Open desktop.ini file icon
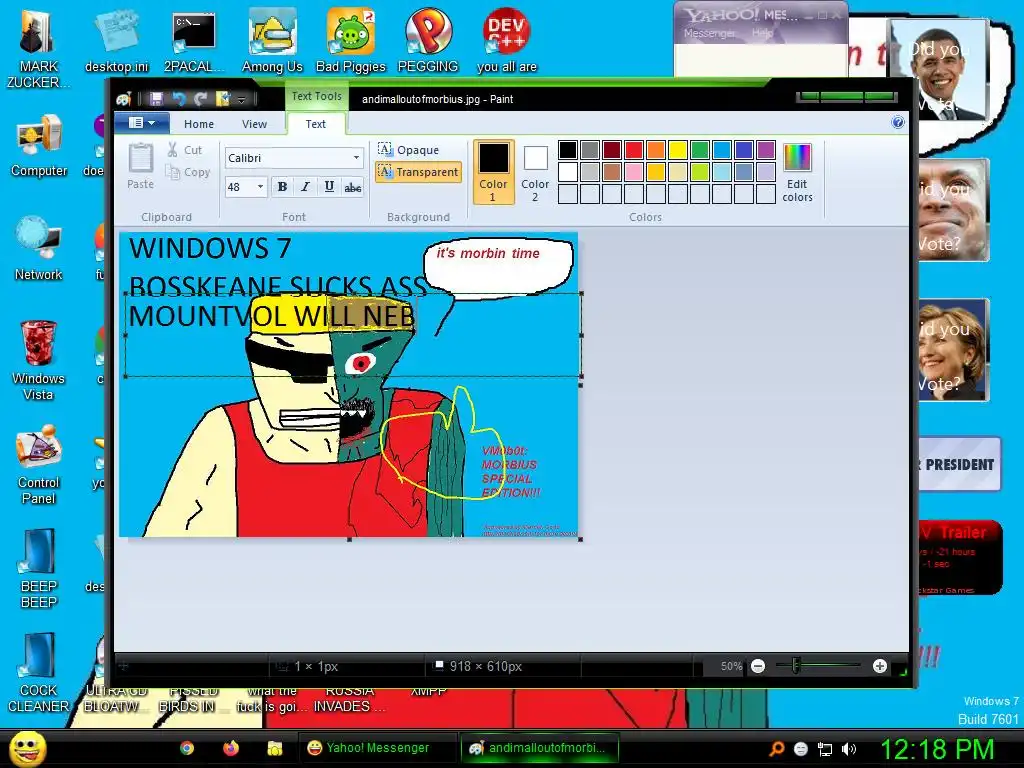1024x768 pixels. coord(116,40)
